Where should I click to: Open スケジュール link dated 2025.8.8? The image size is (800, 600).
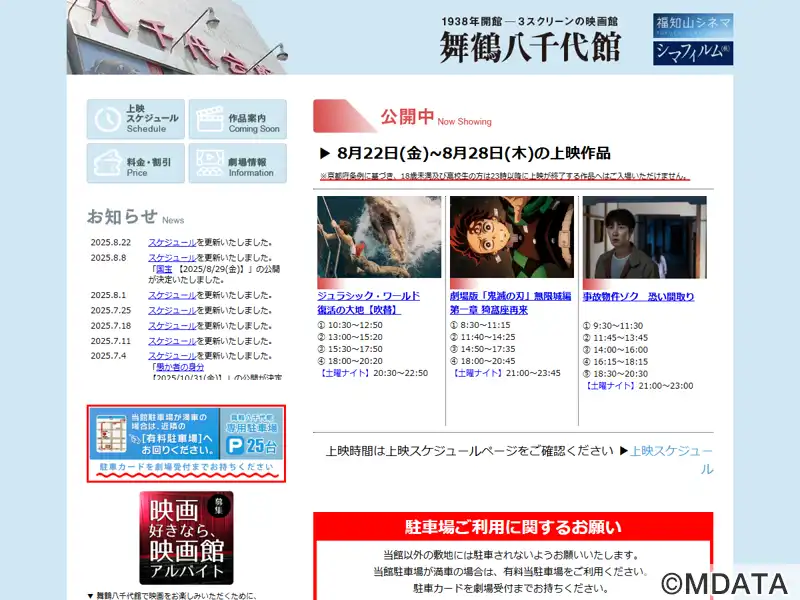pos(172,258)
